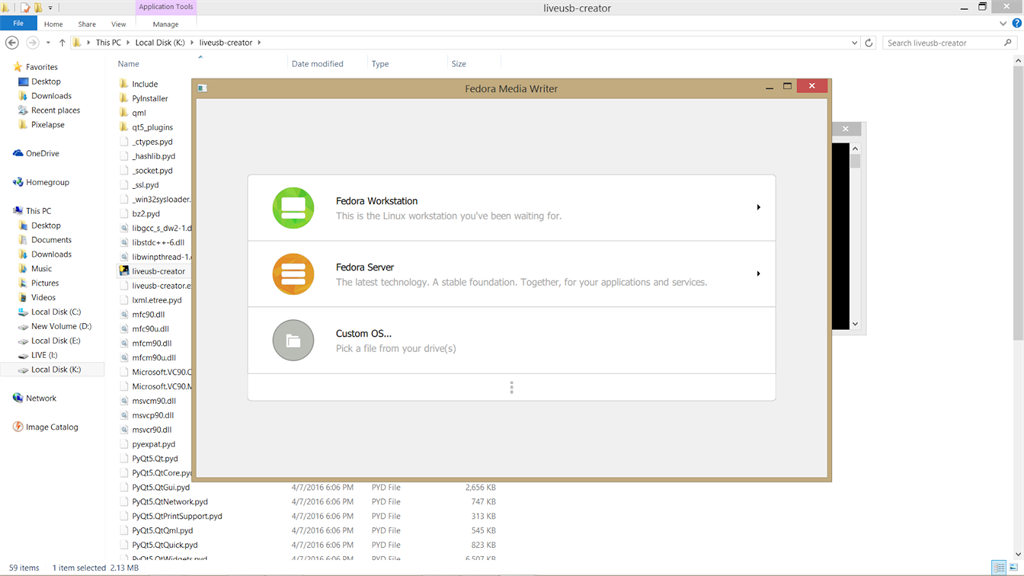This screenshot has height=576, width=1024.
Task: Open the View ribbon tab
Action: pyautogui.click(x=118, y=24)
